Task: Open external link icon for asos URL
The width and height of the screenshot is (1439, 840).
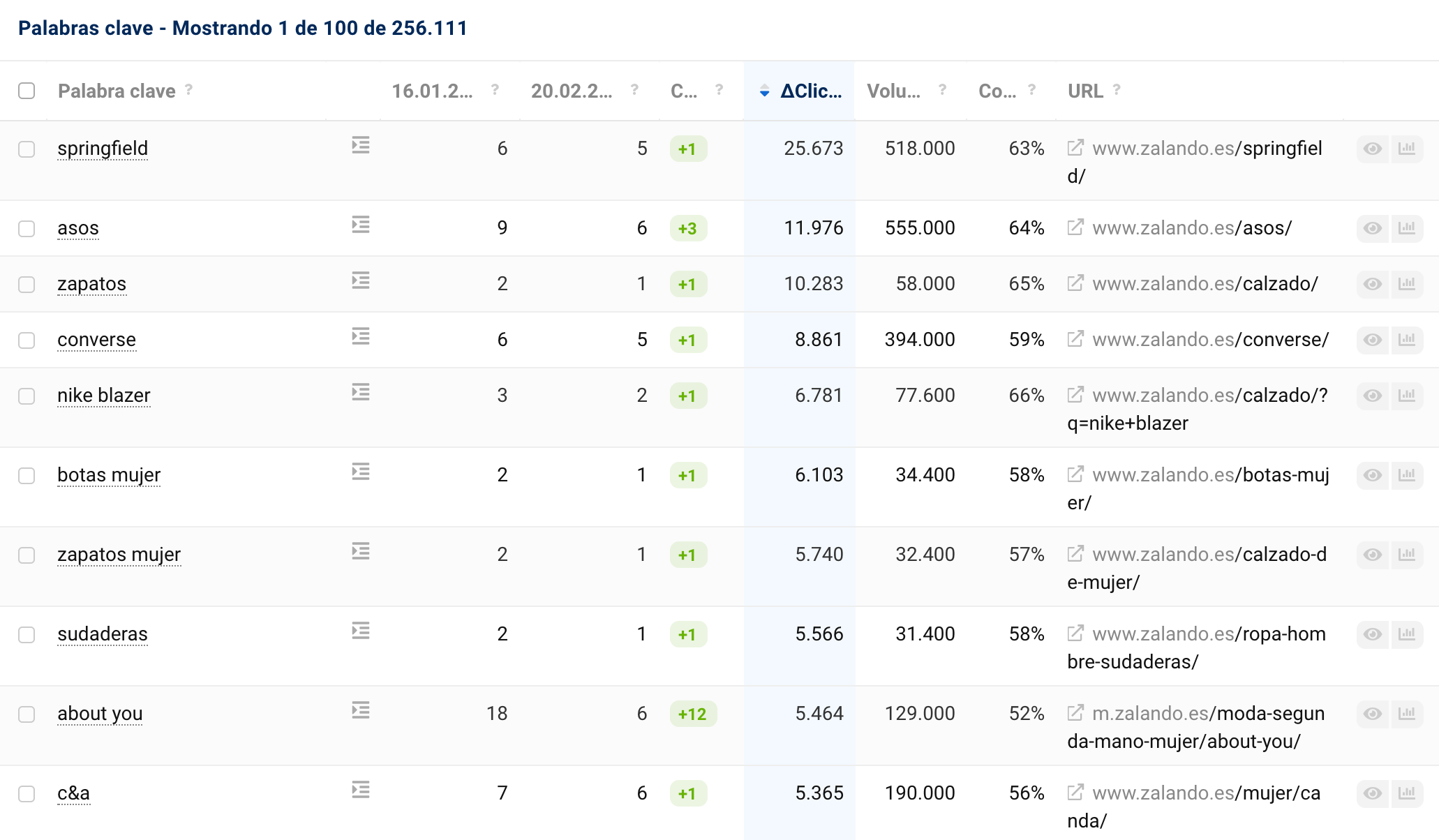Action: click(x=1075, y=227)
